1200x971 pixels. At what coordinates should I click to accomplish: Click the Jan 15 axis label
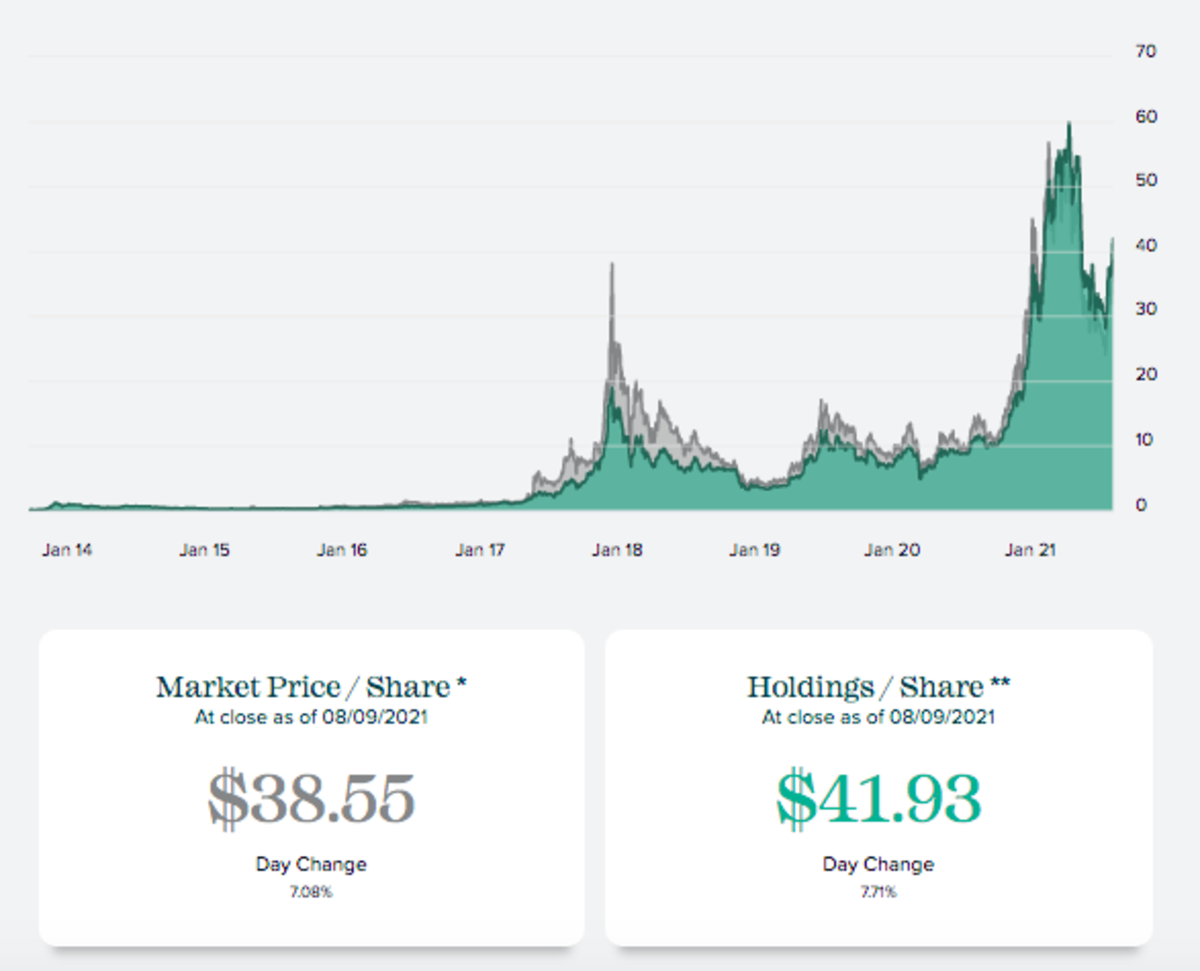coord(204,550)
